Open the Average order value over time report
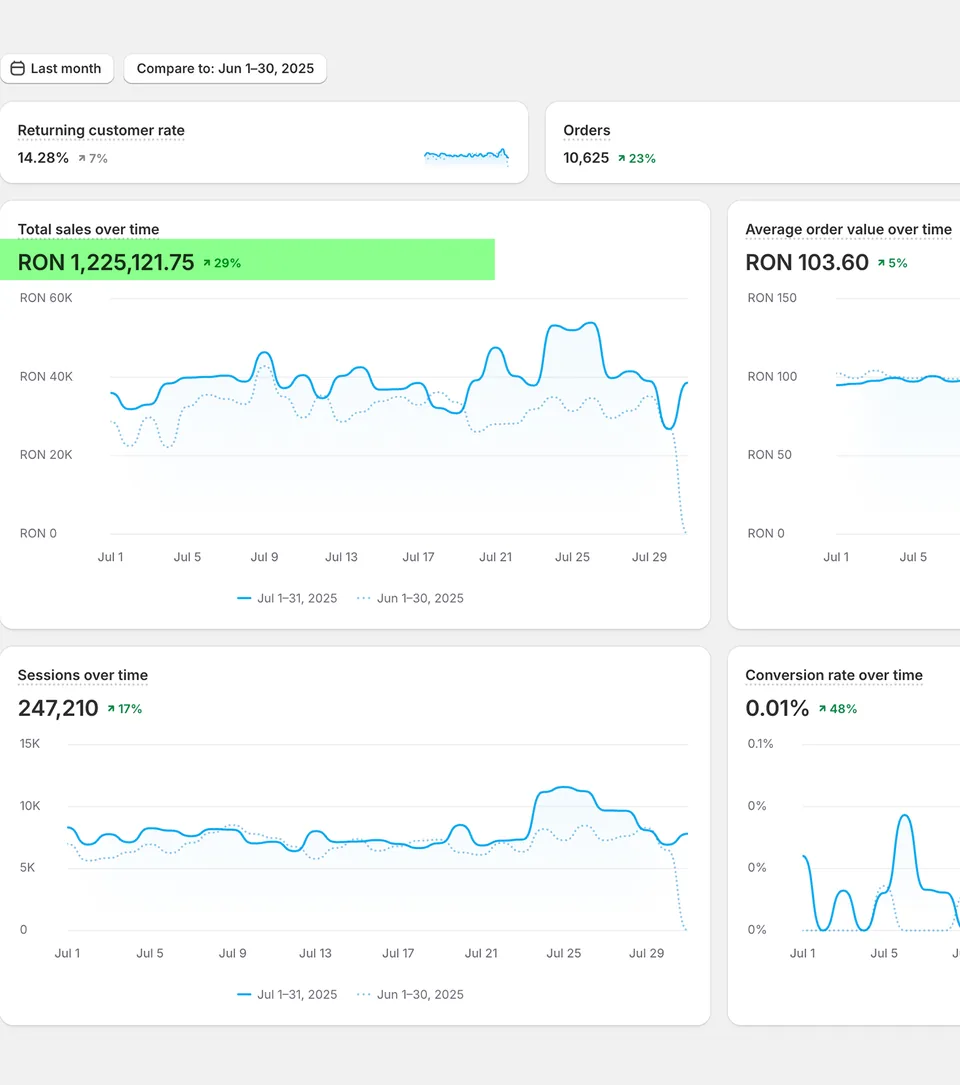The image size is (960, 1085). click(x=849, y=229)
